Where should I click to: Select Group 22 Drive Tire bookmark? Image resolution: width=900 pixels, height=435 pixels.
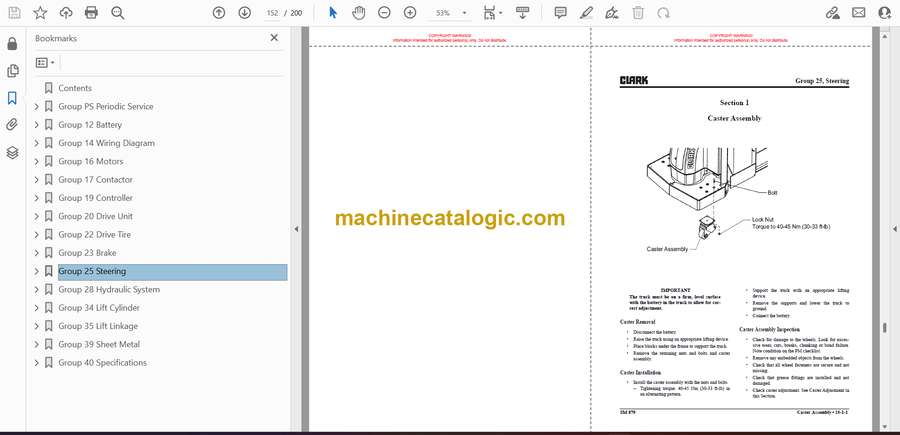pos(95,234)
